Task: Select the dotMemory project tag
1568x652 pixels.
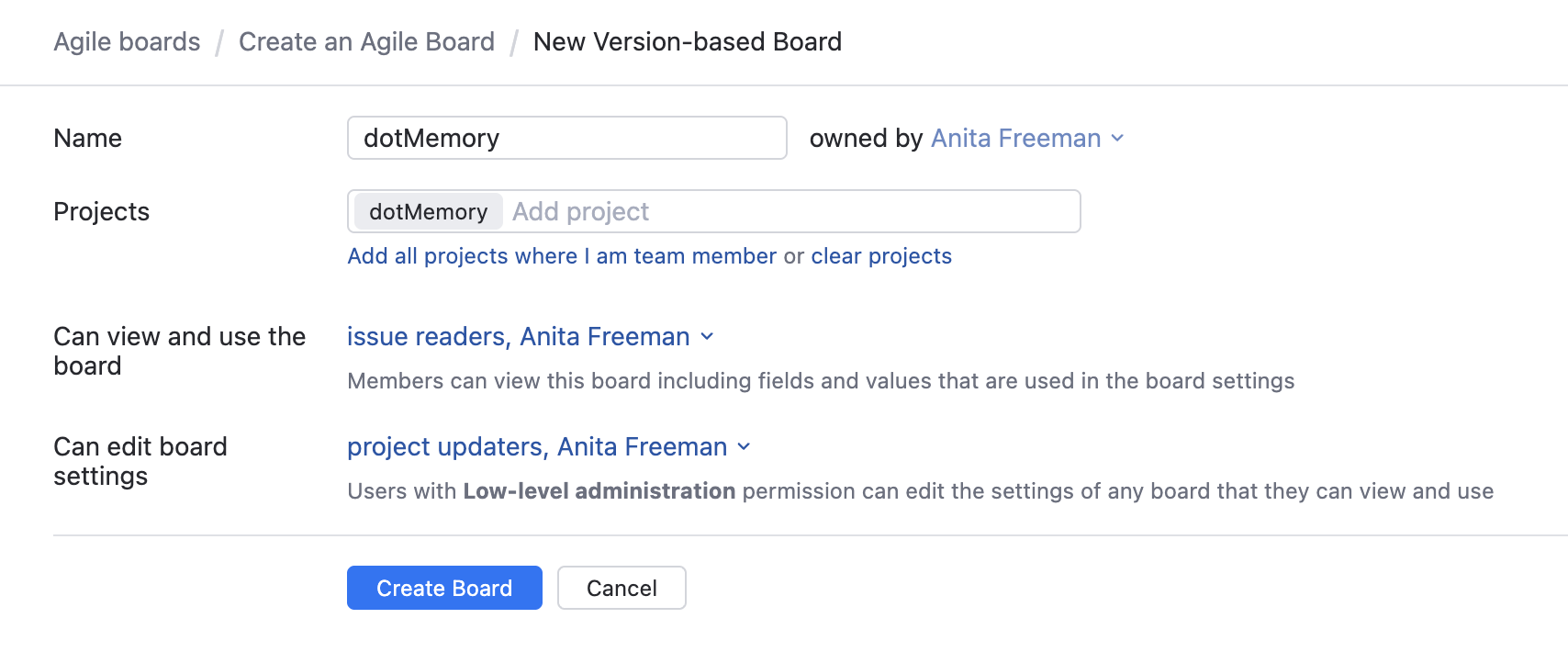Action: (x=427, y=211)
